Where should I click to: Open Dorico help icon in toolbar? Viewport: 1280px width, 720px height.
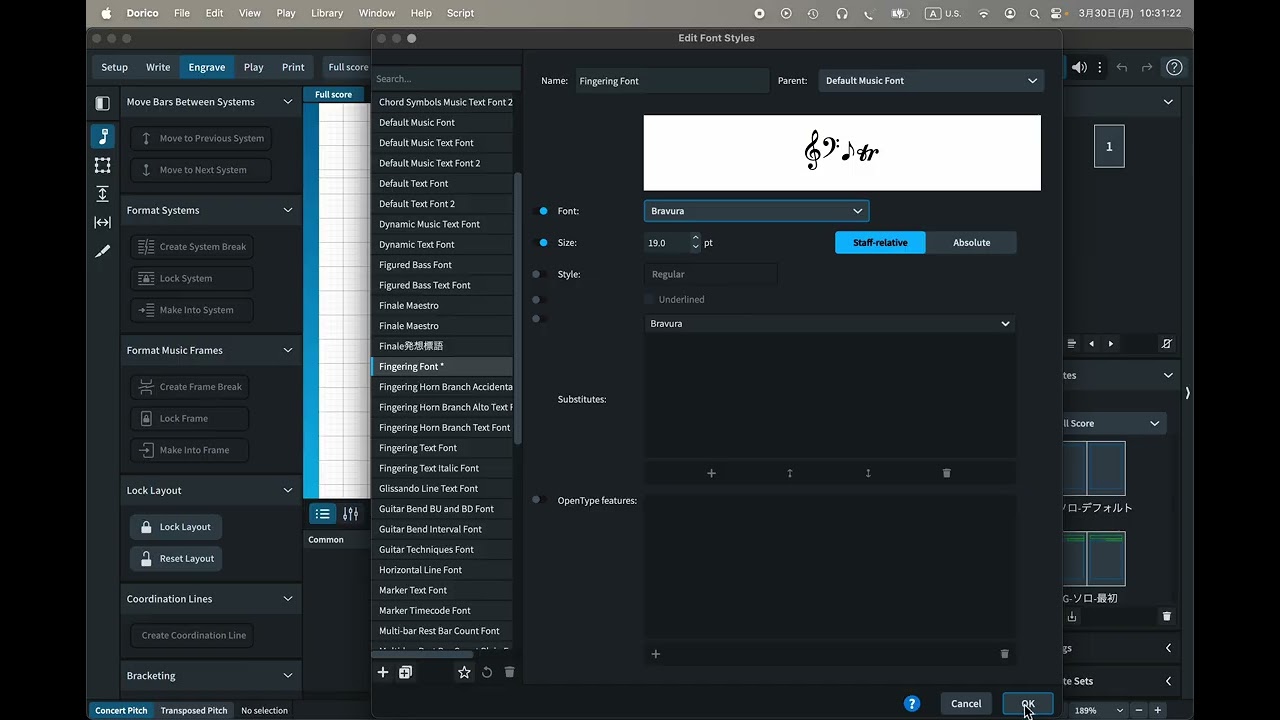coord(1174,67)
